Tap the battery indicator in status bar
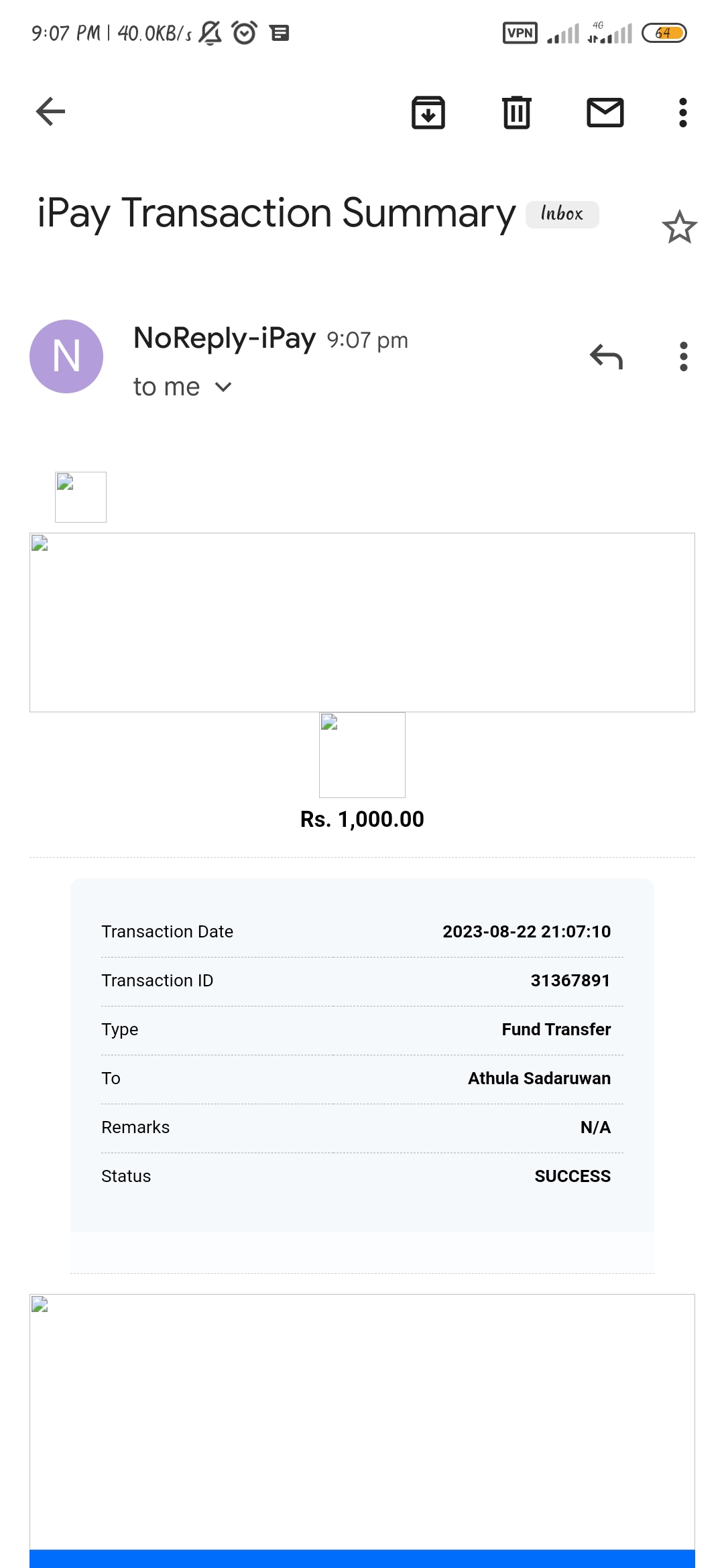Screen dimensions: 724x1568 coord(664,33)
